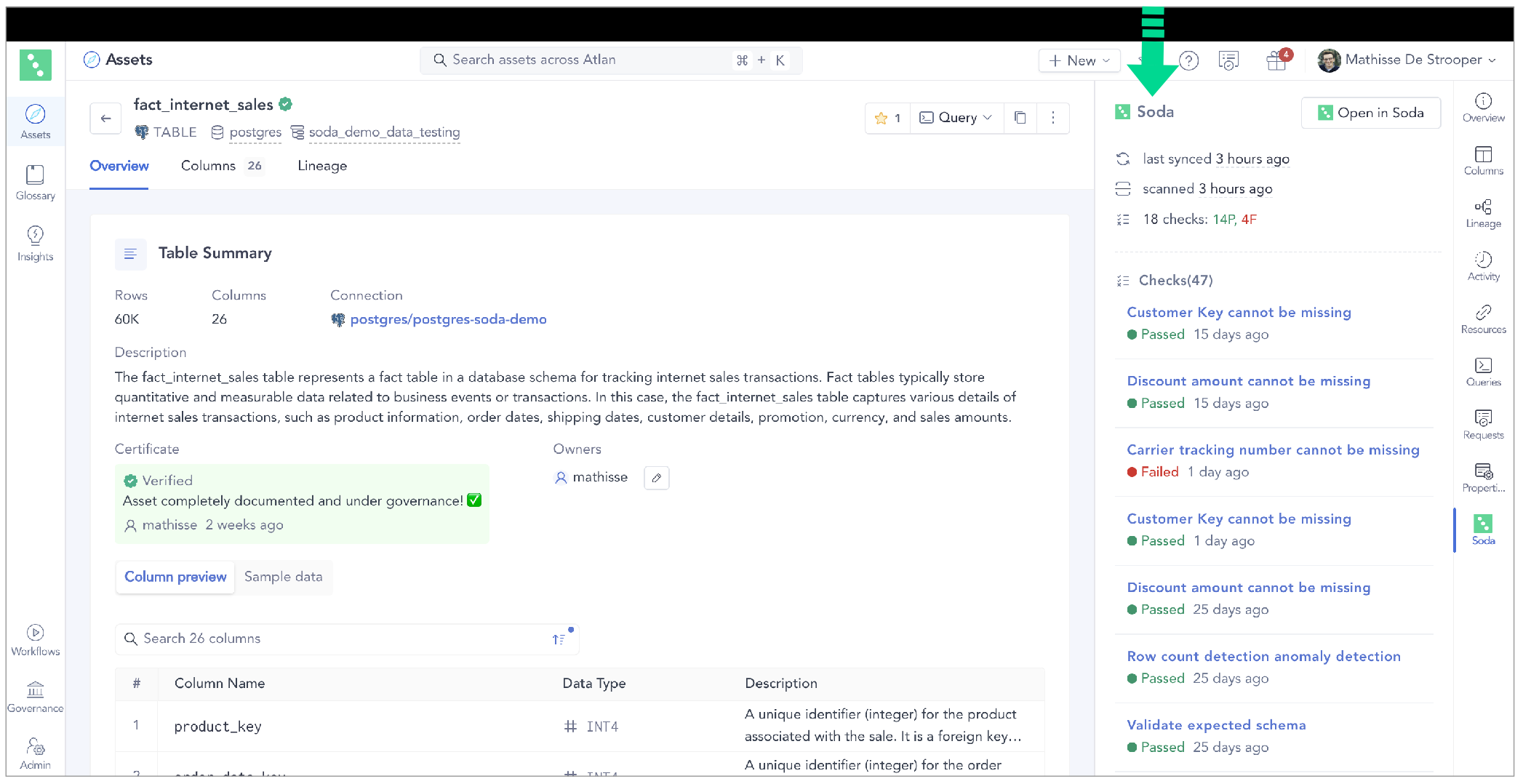Open postgres/postgres-soda-demo connection link
This screenshot has width=1523, height=784.
pos(448,319)
